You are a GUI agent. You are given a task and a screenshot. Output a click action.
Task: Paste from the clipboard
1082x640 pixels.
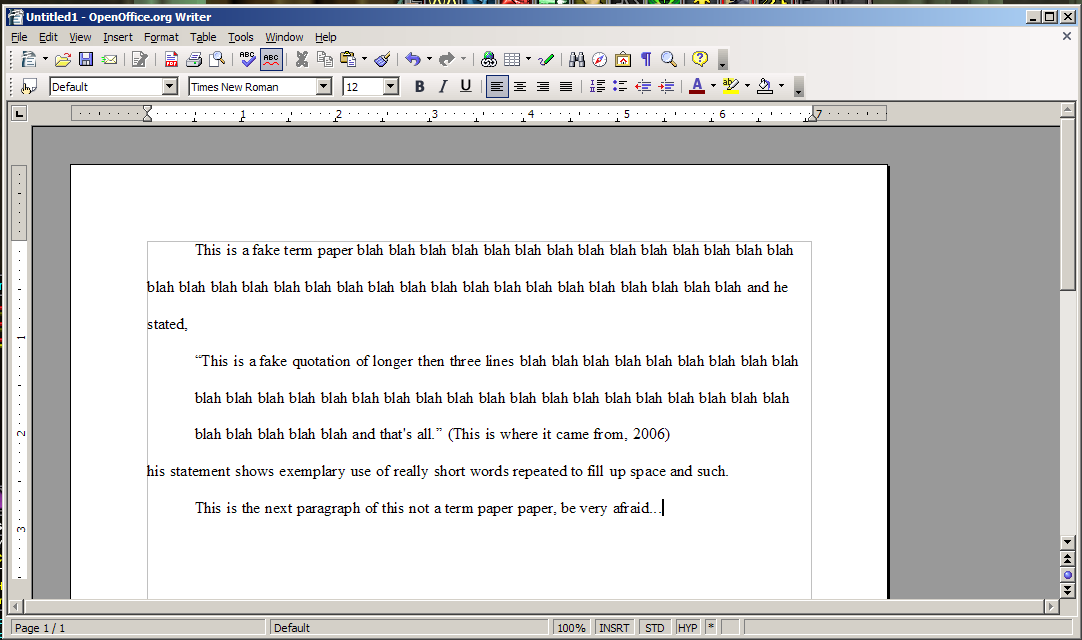coord(348,60)
